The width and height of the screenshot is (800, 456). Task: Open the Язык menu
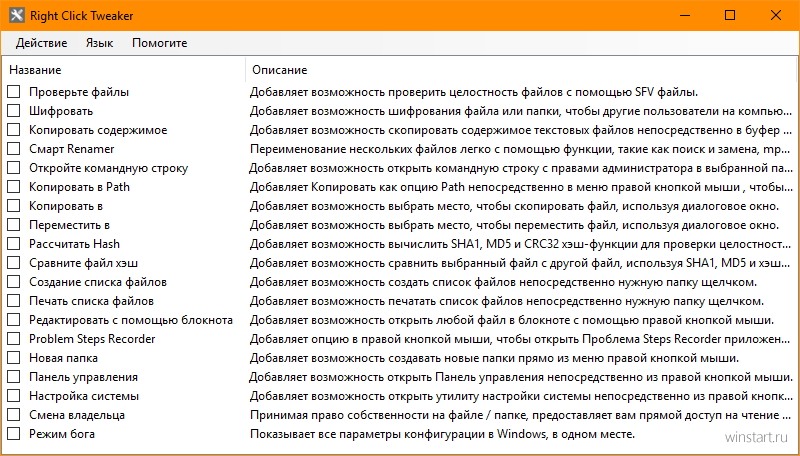pos(99,43)
